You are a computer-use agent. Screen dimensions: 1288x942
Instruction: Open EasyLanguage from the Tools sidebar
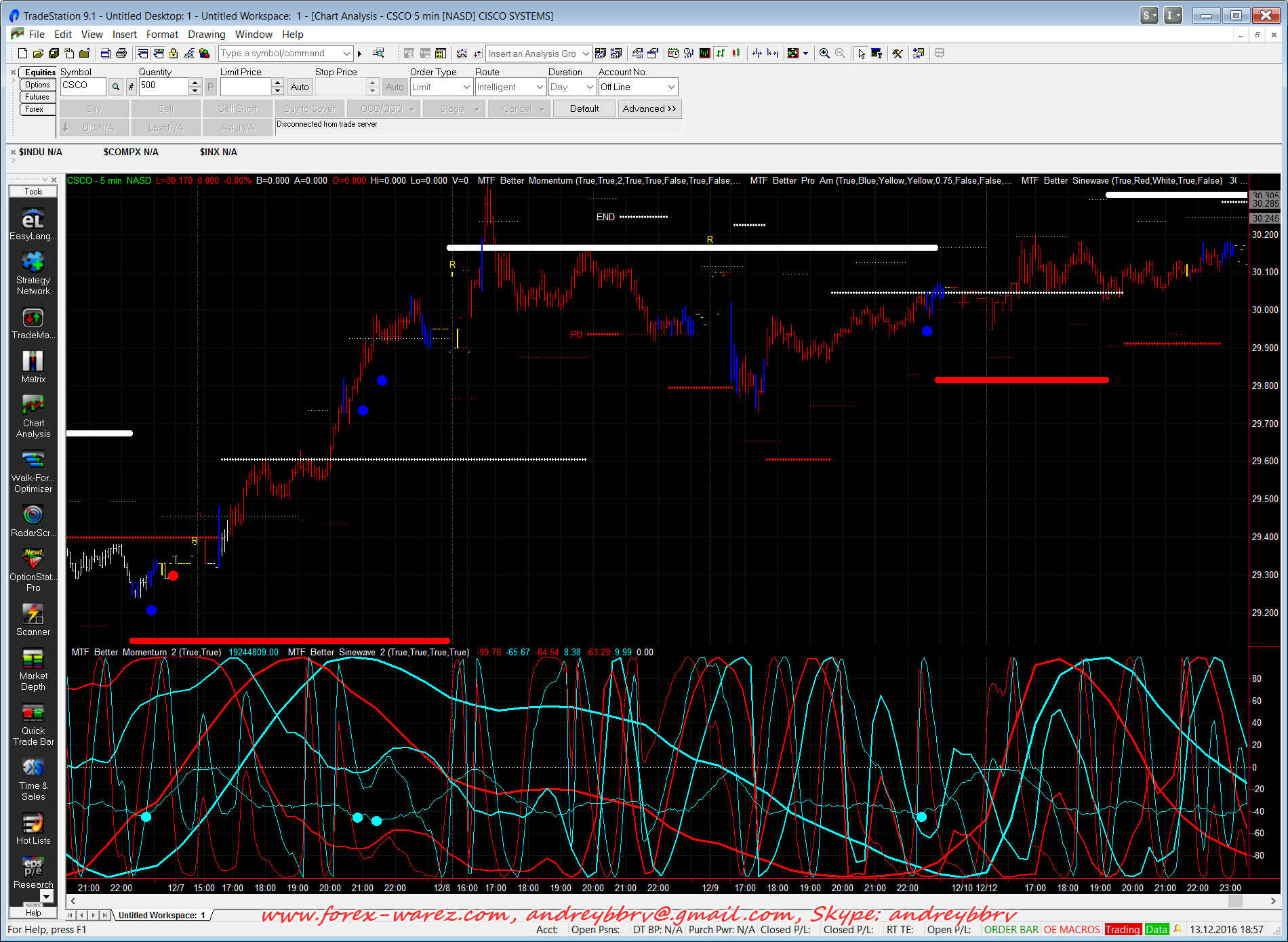point(33,224)
